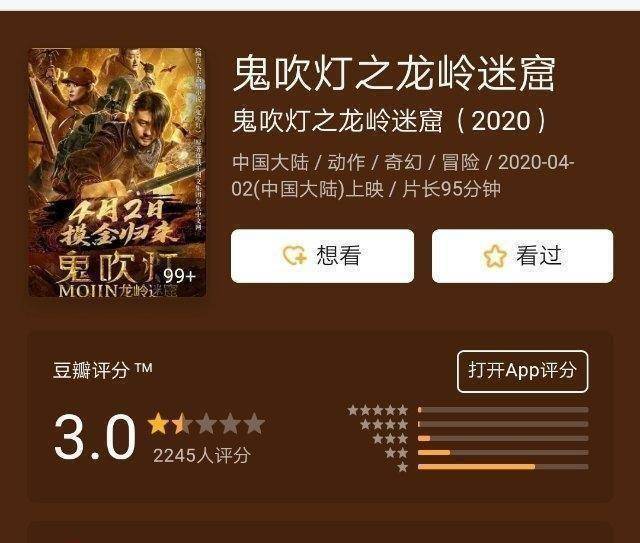Click the two-star row icons
Image resolution: width=640 pixels, height=543 pixels.
pyautogui.click(x=396, y=452)
